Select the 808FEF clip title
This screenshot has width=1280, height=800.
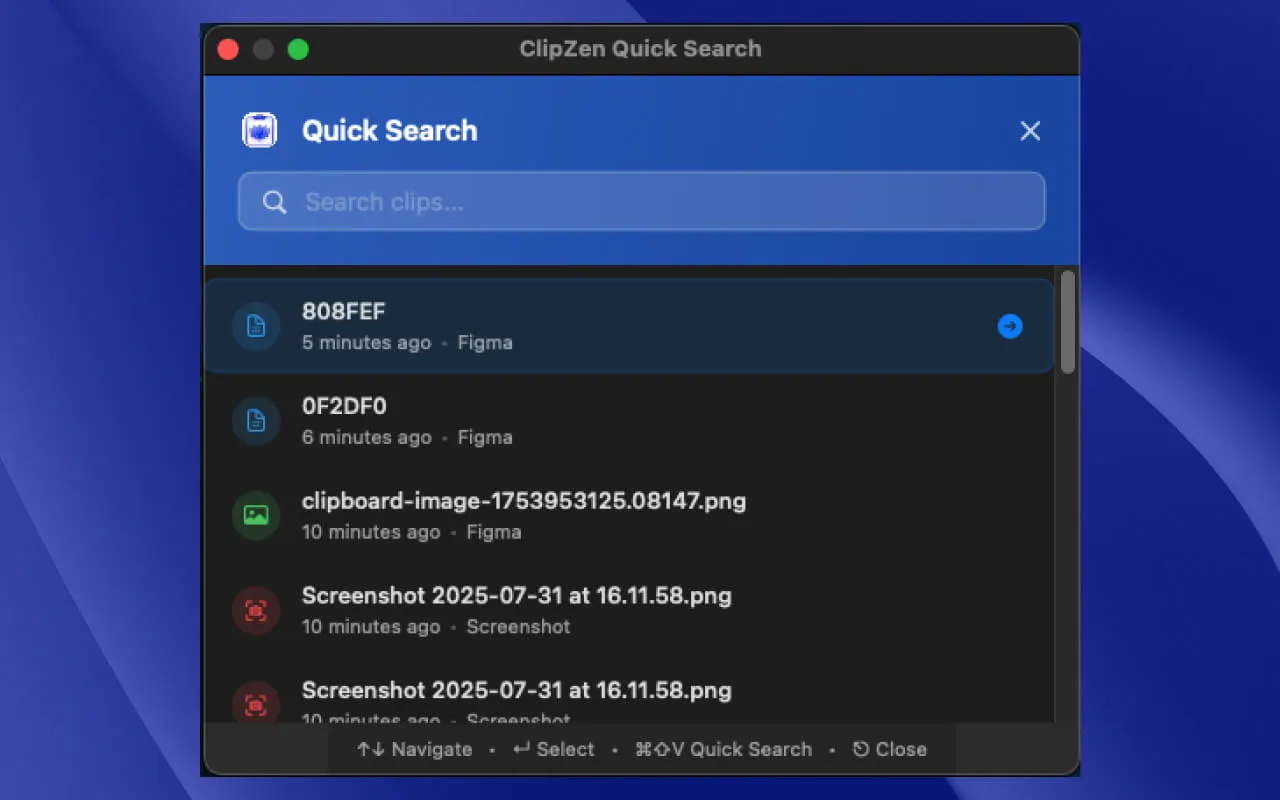(x=343, y=311)
